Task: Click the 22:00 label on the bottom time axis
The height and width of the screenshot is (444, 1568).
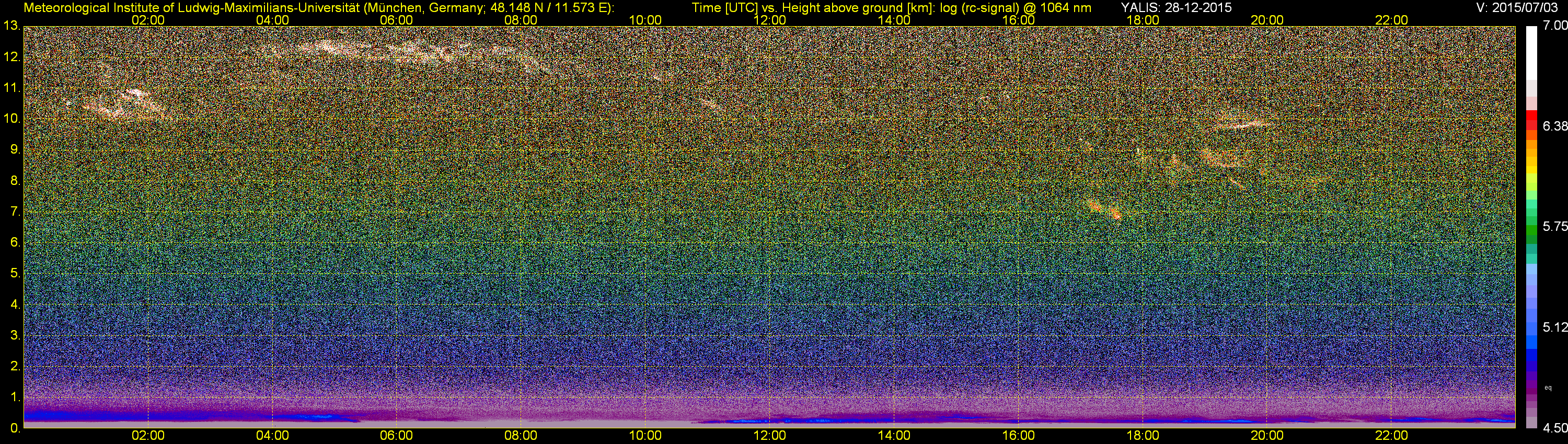Action: pos(1391,436)
